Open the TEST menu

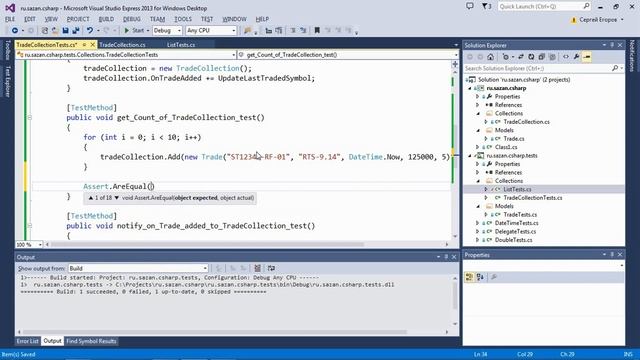tap(207, 19)
